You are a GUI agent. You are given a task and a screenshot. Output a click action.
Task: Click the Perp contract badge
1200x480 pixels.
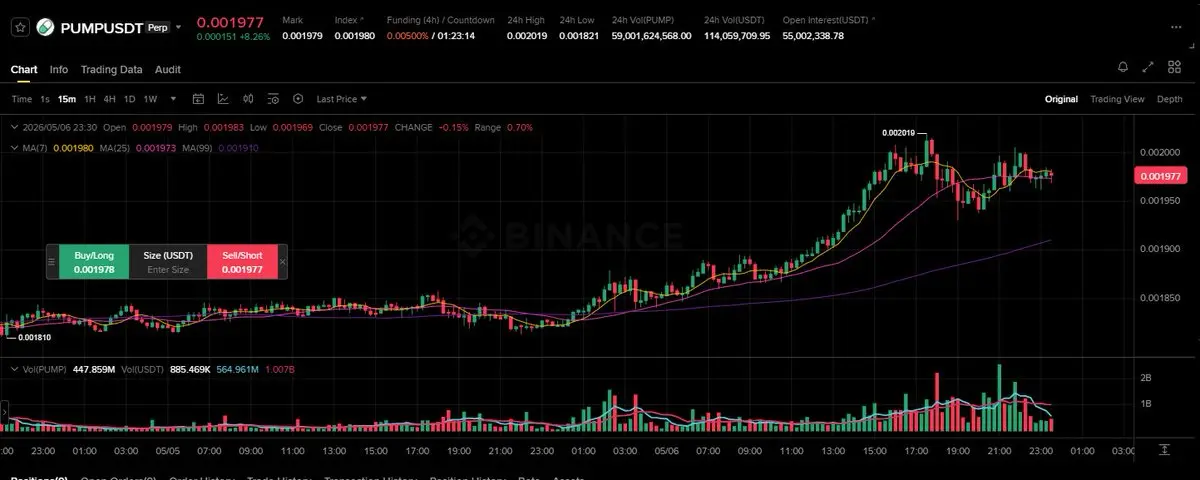(157, 28)
